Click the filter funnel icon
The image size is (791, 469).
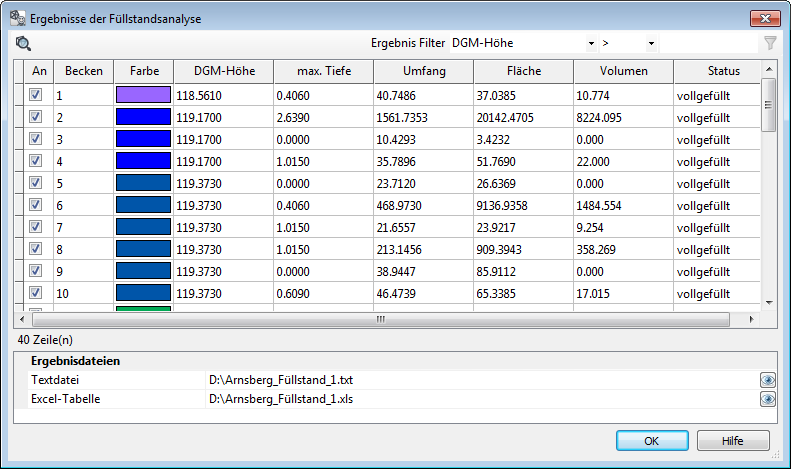pos(770,43)
